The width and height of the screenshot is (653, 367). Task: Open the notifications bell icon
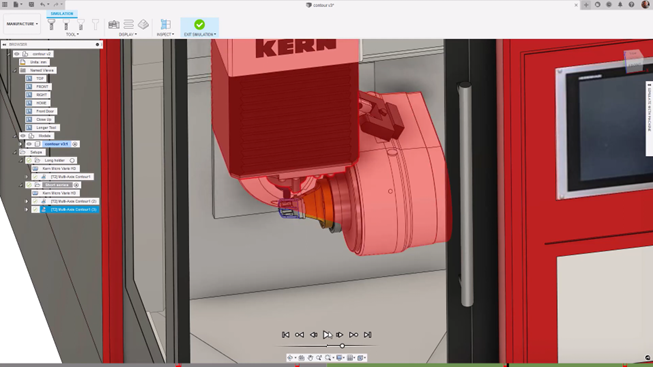620,5
